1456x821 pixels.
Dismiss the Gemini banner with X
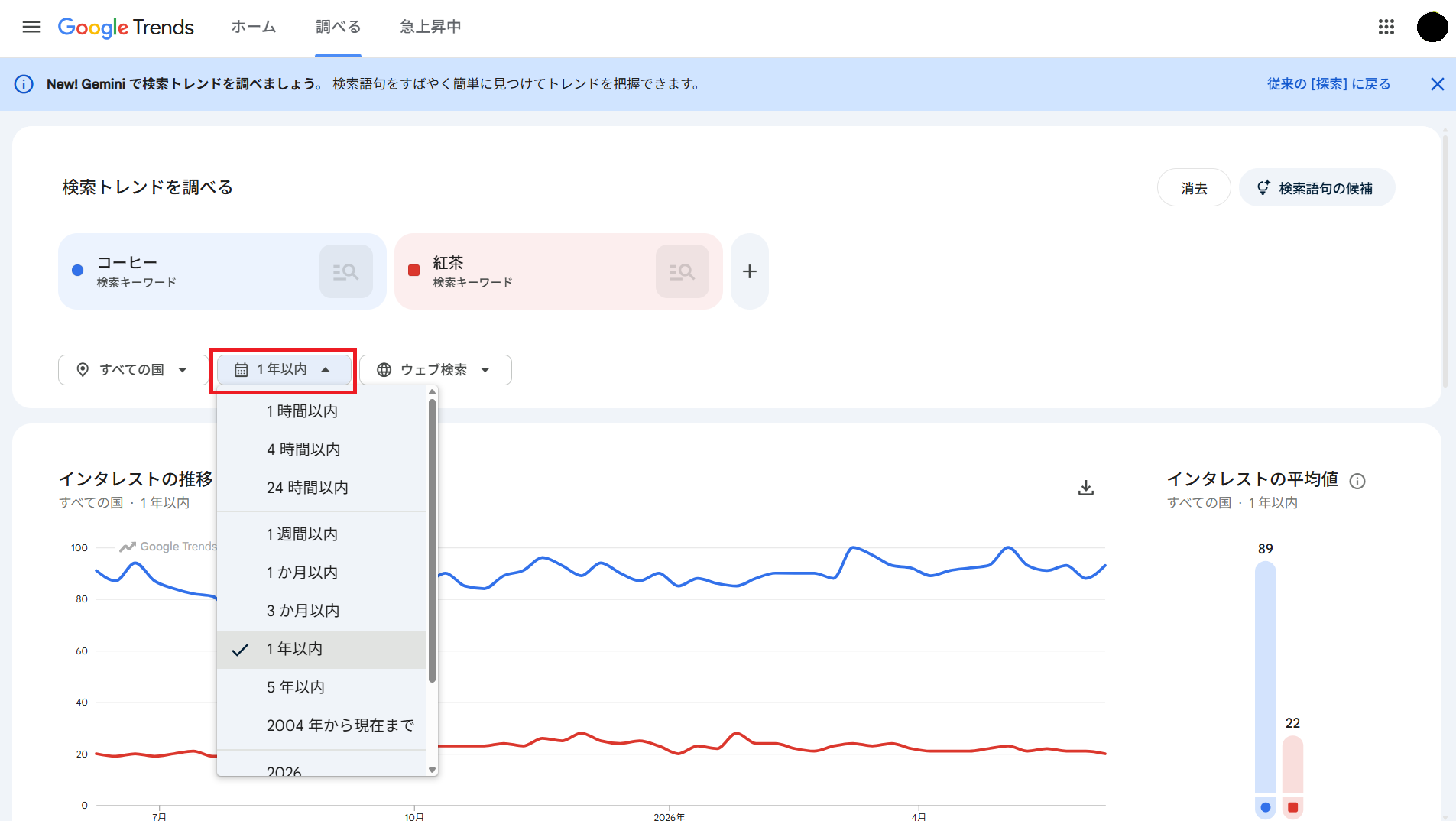coord(1437,84)
